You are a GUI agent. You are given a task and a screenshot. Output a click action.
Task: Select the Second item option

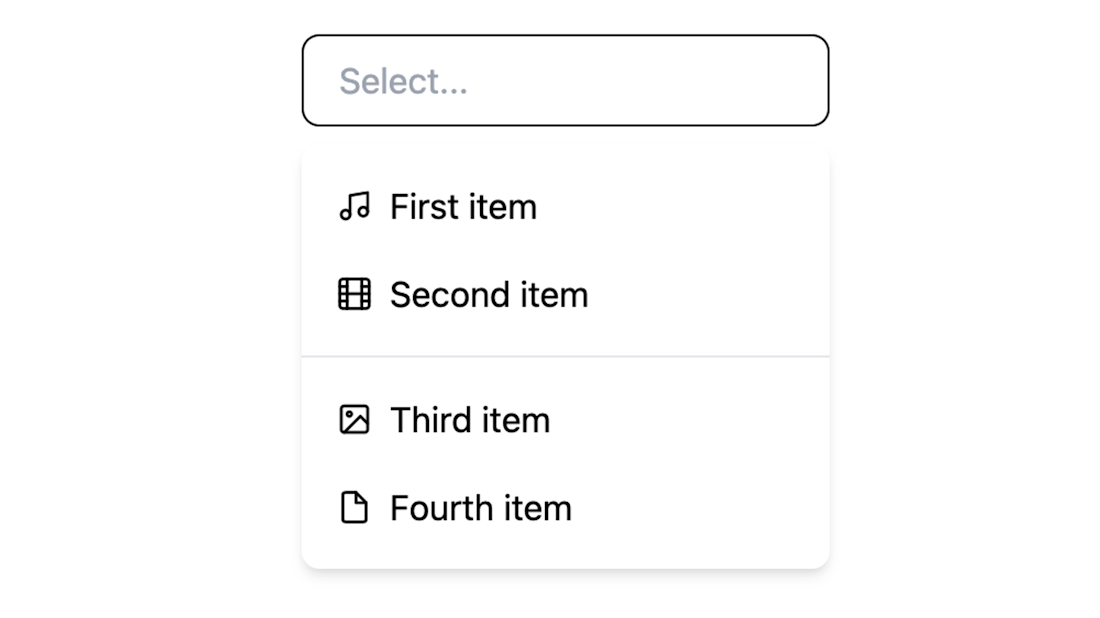(x=565, y=294)
